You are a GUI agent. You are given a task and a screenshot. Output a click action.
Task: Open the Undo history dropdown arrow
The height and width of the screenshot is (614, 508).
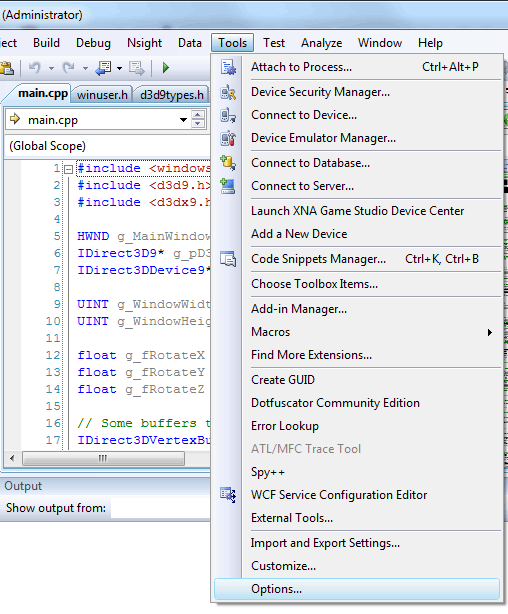pos(51,69)
